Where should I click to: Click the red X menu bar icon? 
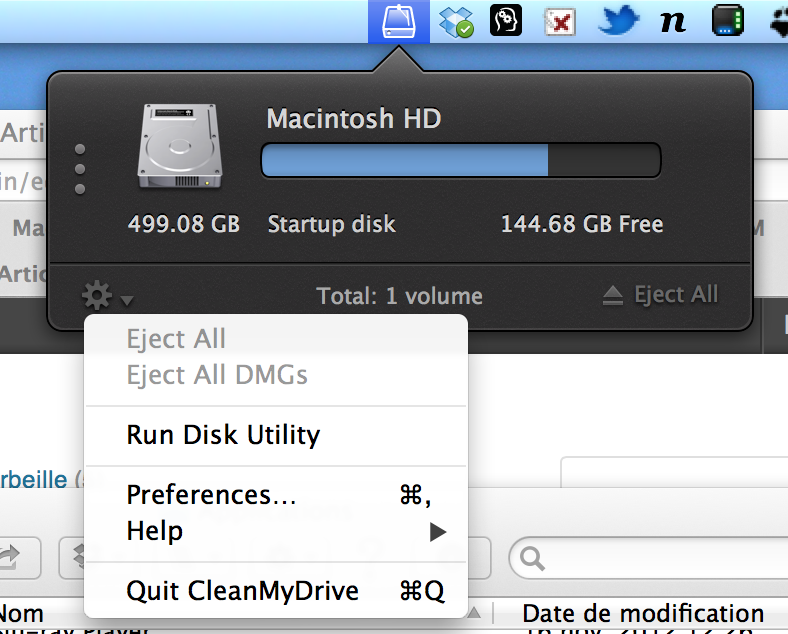(560, 21)
